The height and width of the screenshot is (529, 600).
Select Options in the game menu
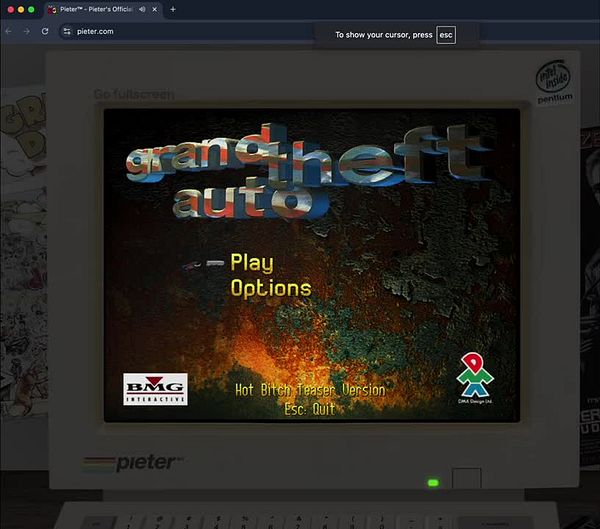271,289
